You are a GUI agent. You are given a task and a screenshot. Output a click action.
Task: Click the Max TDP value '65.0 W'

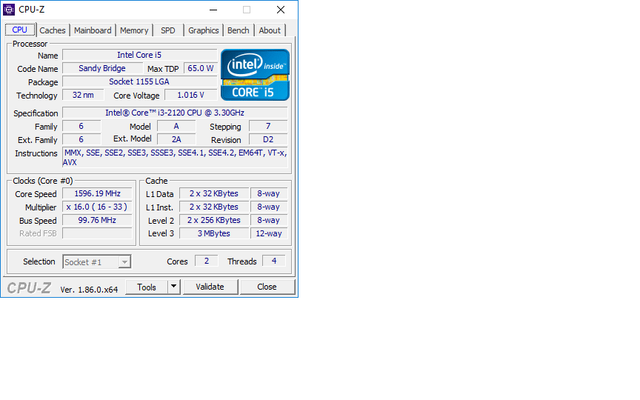point(200,68)
